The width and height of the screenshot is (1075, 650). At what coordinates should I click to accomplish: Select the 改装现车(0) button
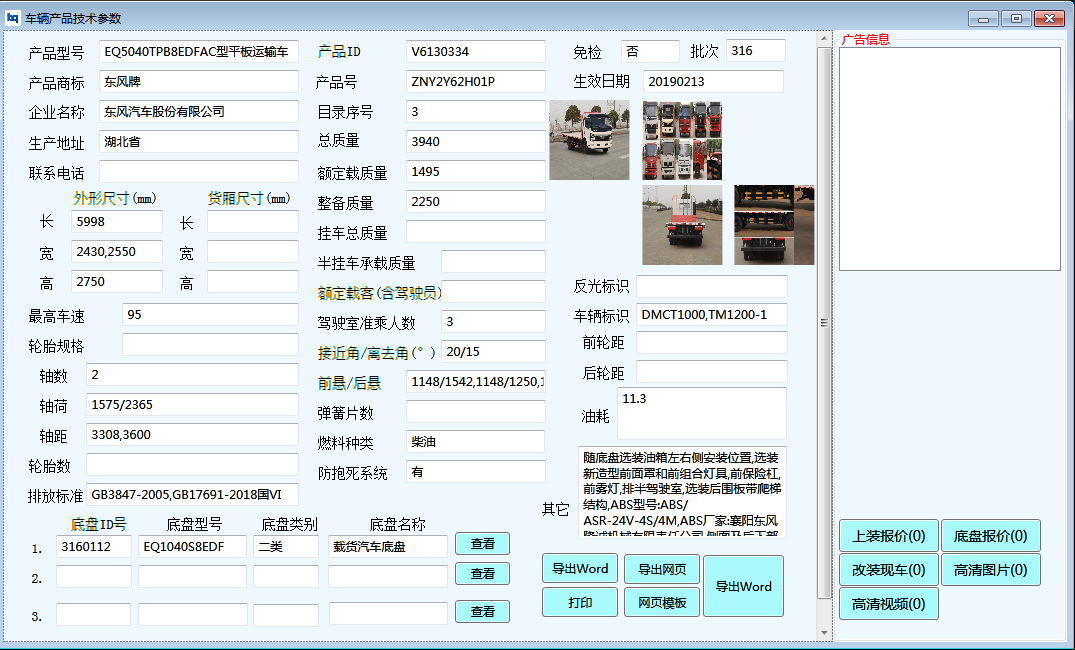(x=888, y=570)
